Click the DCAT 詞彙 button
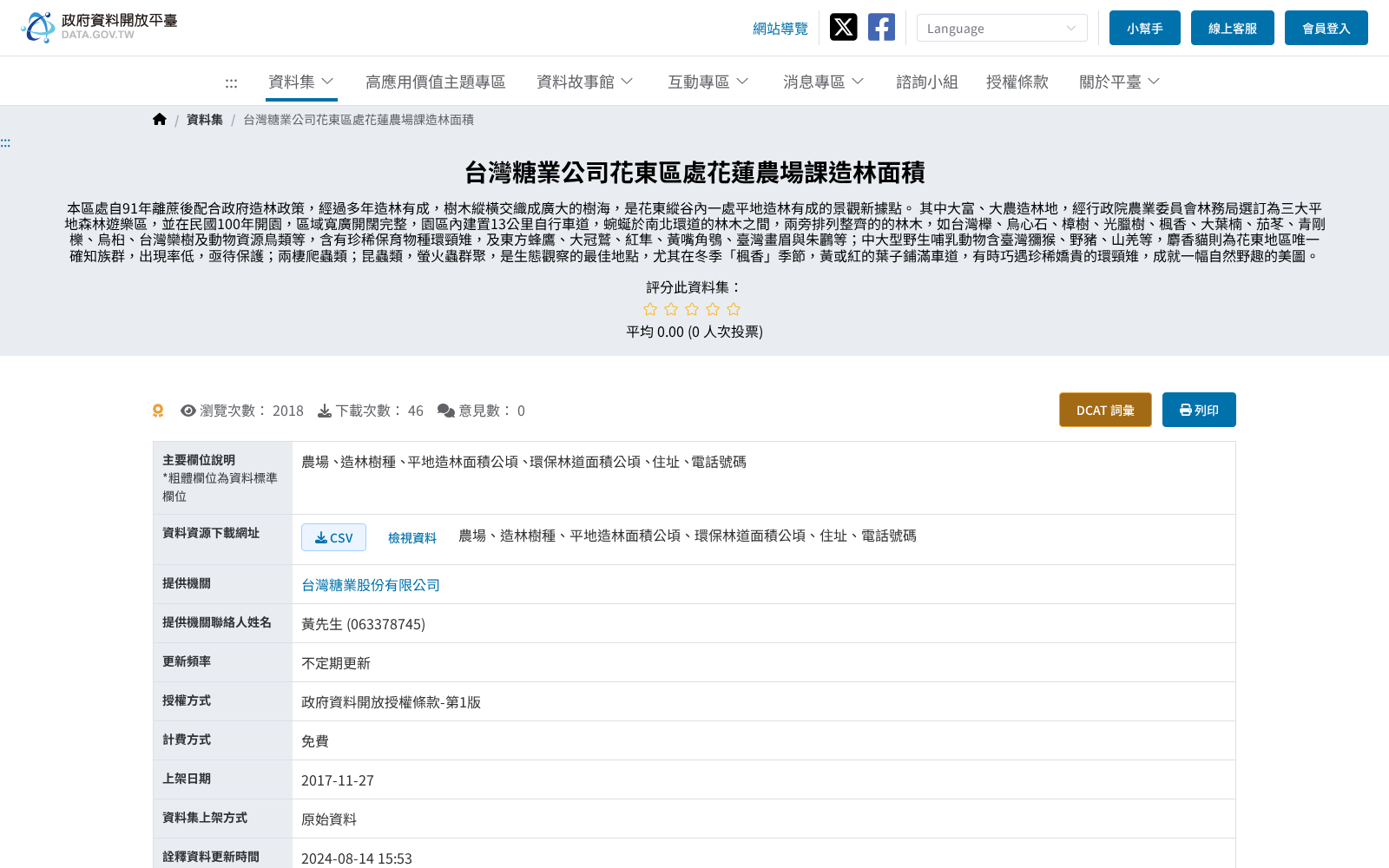 [1105, 410]
